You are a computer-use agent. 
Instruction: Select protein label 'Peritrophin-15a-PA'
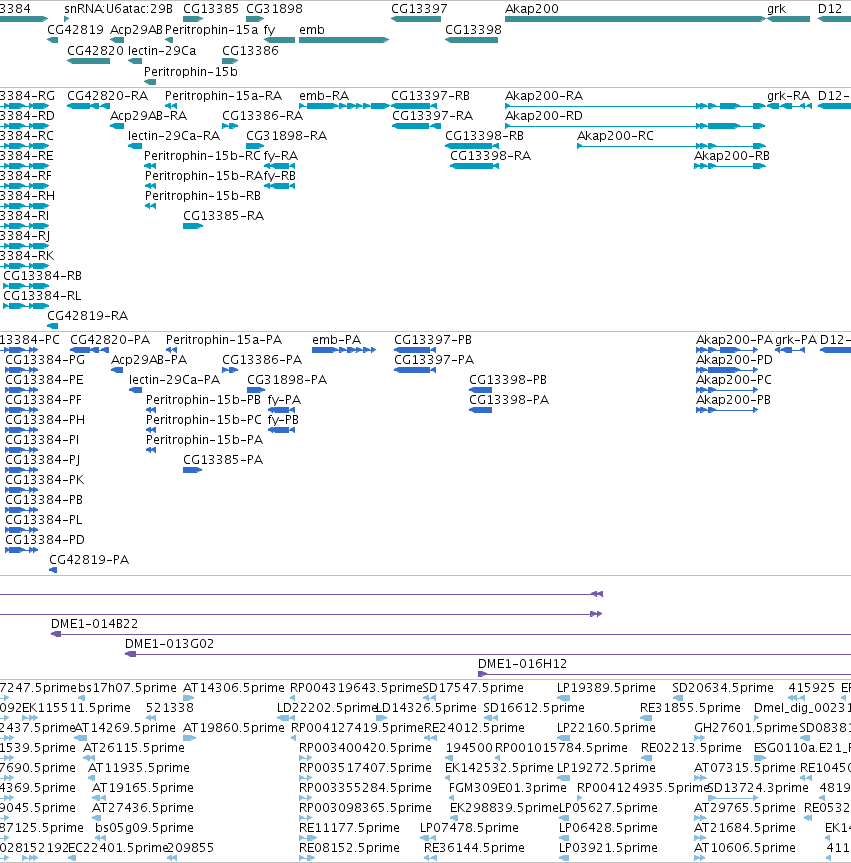[224, 340]
